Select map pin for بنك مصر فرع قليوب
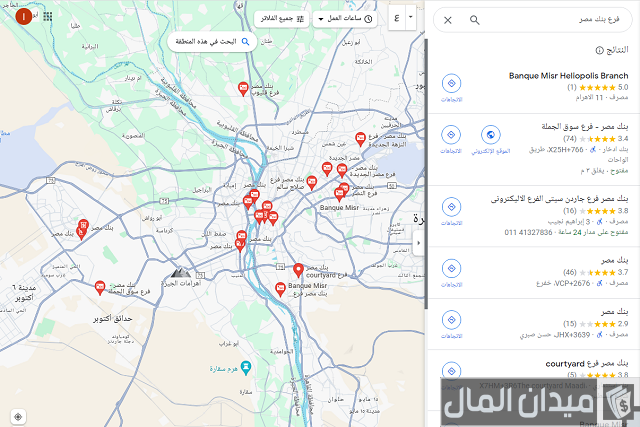Screen dimensions: 640x427 [243, 89]
